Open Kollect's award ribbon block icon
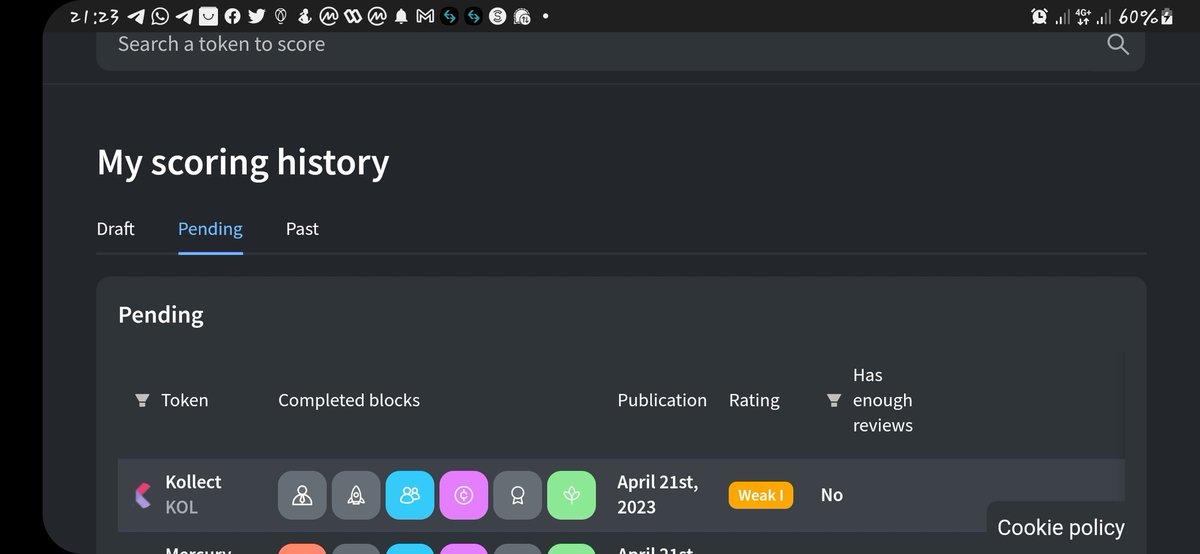 click(518, 495)
